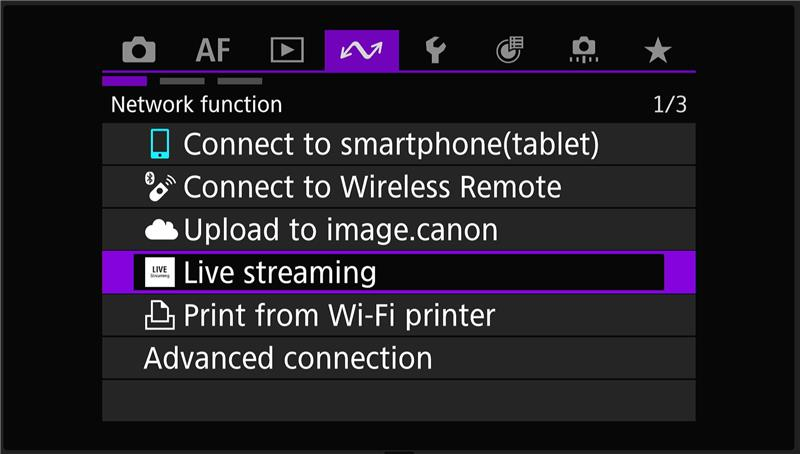Tap the smartphone icon
The width and height of the screenshot is (800, 454).
160,144
